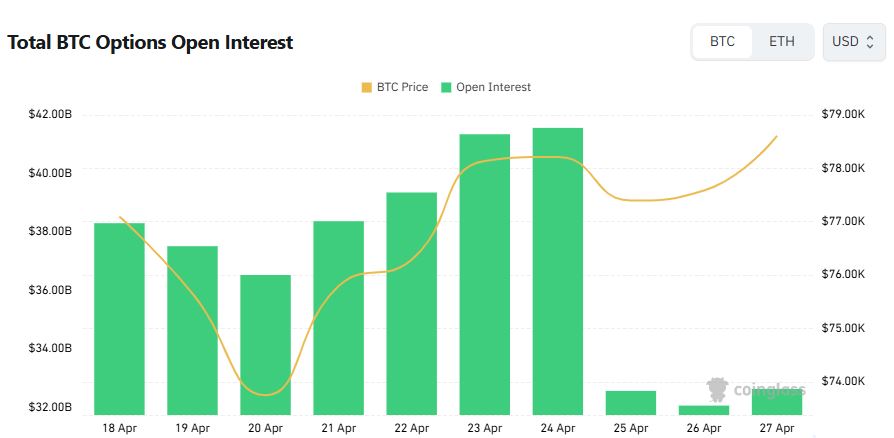894x438 pixels.
Task: Click the BTC price line end at 27 Apr
Action: click(777, 137)
